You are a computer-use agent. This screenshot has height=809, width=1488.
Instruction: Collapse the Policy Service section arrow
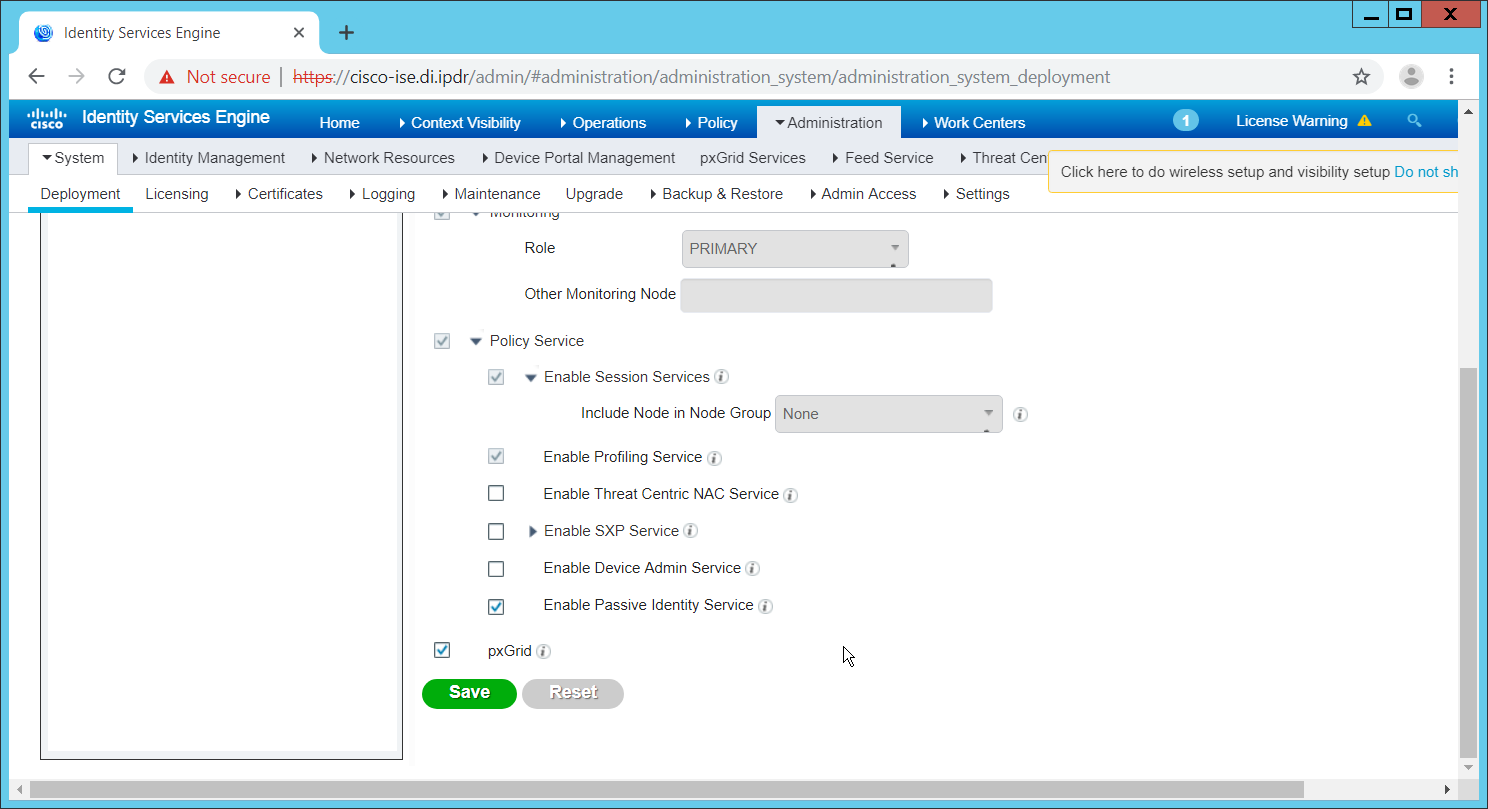(476, 341)
